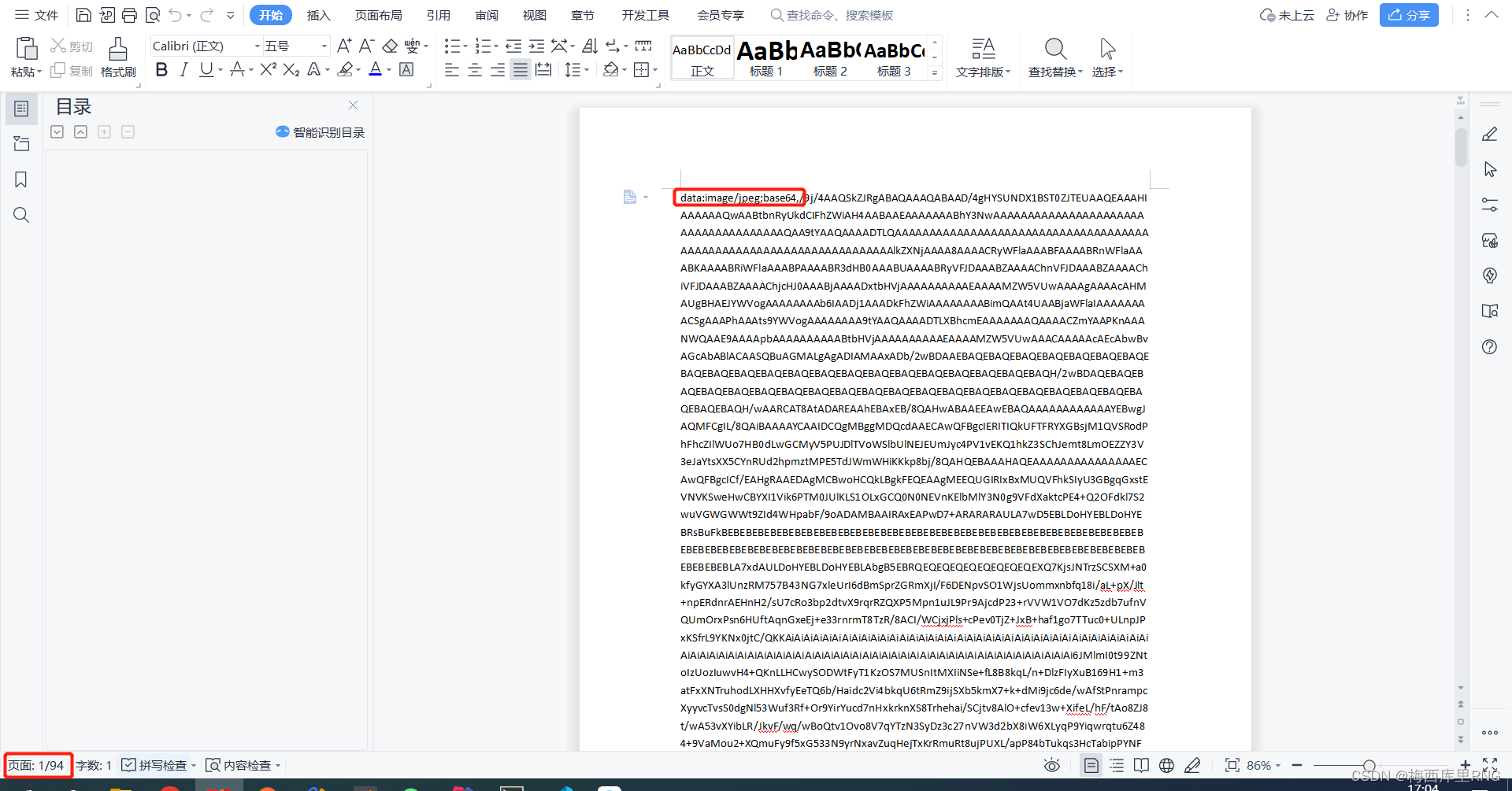The width and height of the screenshot is (1512, 791).
Task: Click the Undo arrow icon
Action: click(x=175, y=15)
